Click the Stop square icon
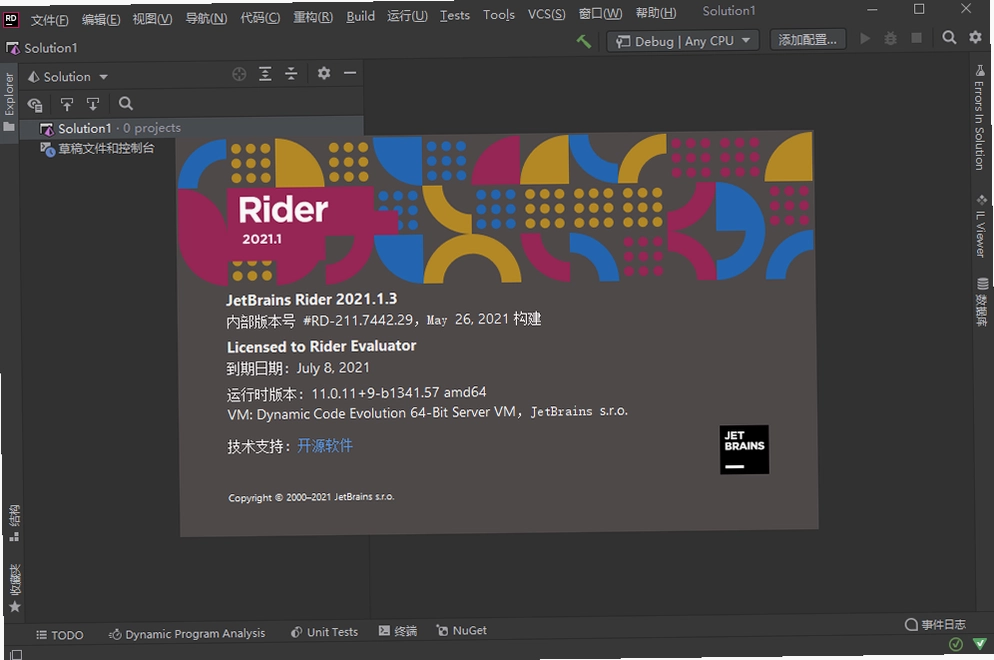Screen dimensions: 994x660 916,38
